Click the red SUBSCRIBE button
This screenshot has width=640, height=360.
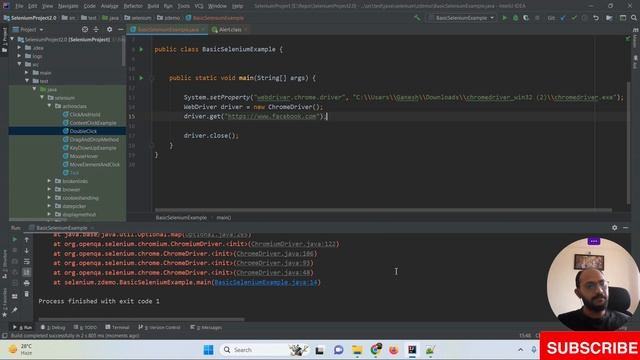coord(590,347)
